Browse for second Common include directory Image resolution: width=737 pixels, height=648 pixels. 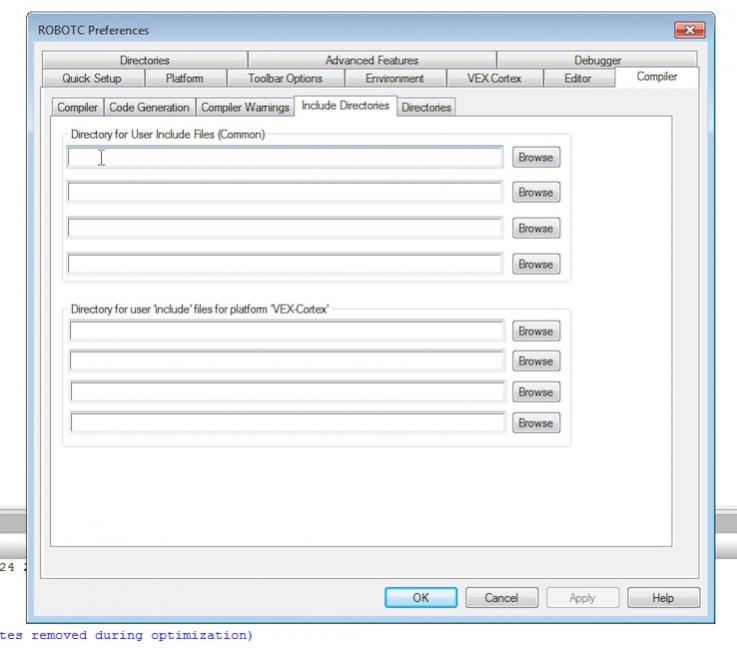(536, 192)
